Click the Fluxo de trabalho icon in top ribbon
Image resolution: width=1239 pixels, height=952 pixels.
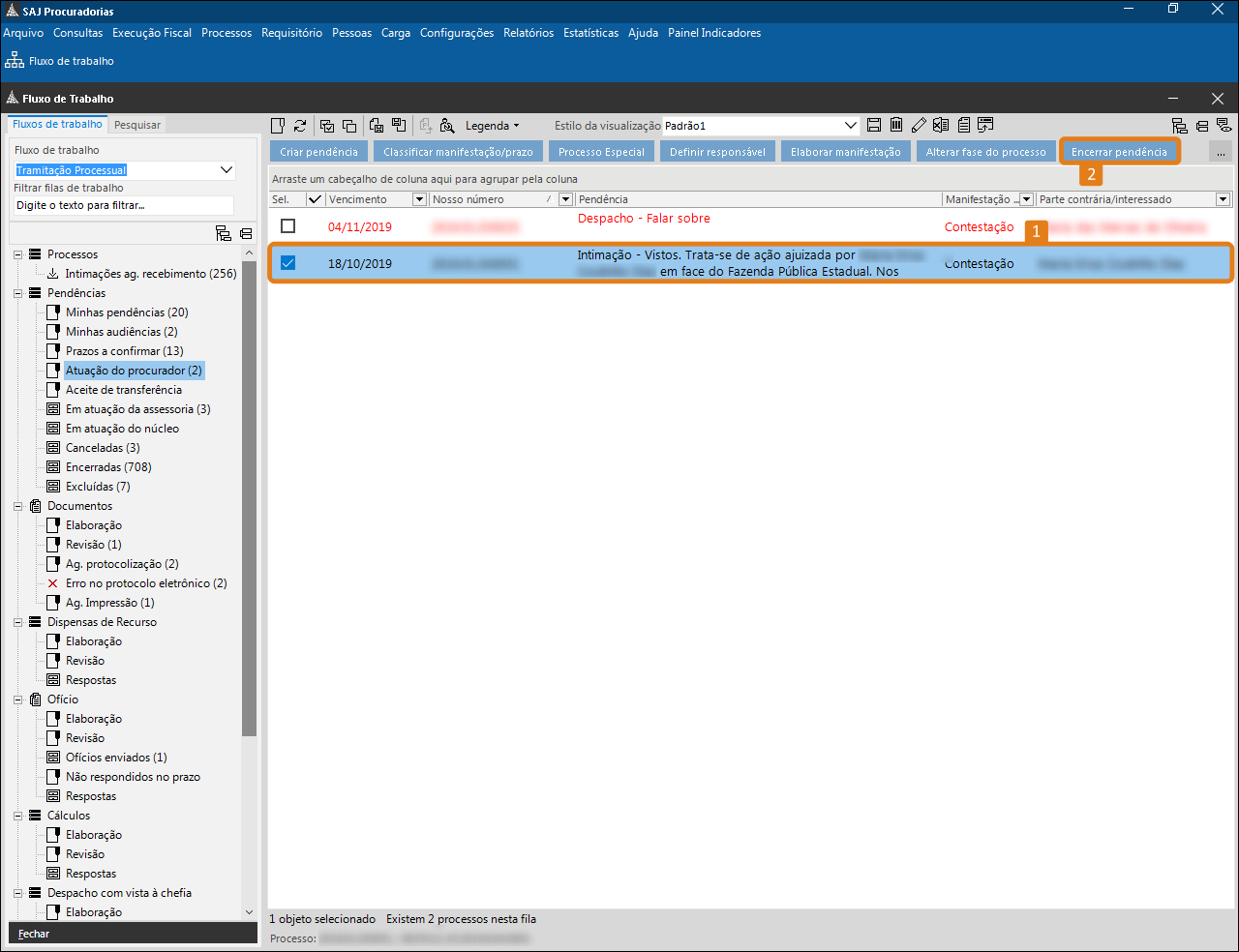[x=15, y=60]
